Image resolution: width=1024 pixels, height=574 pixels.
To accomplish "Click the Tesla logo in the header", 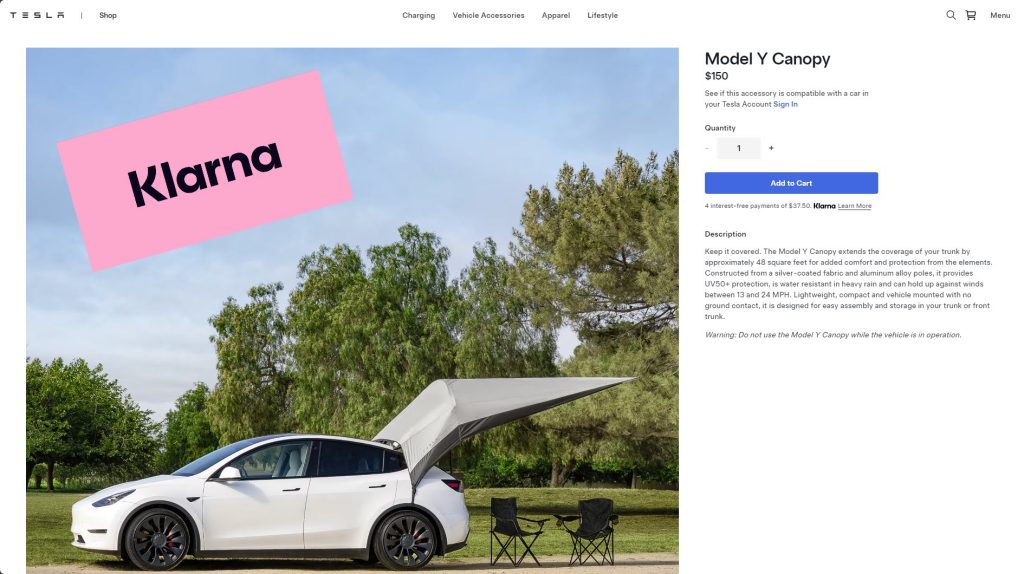I will 37,15.
